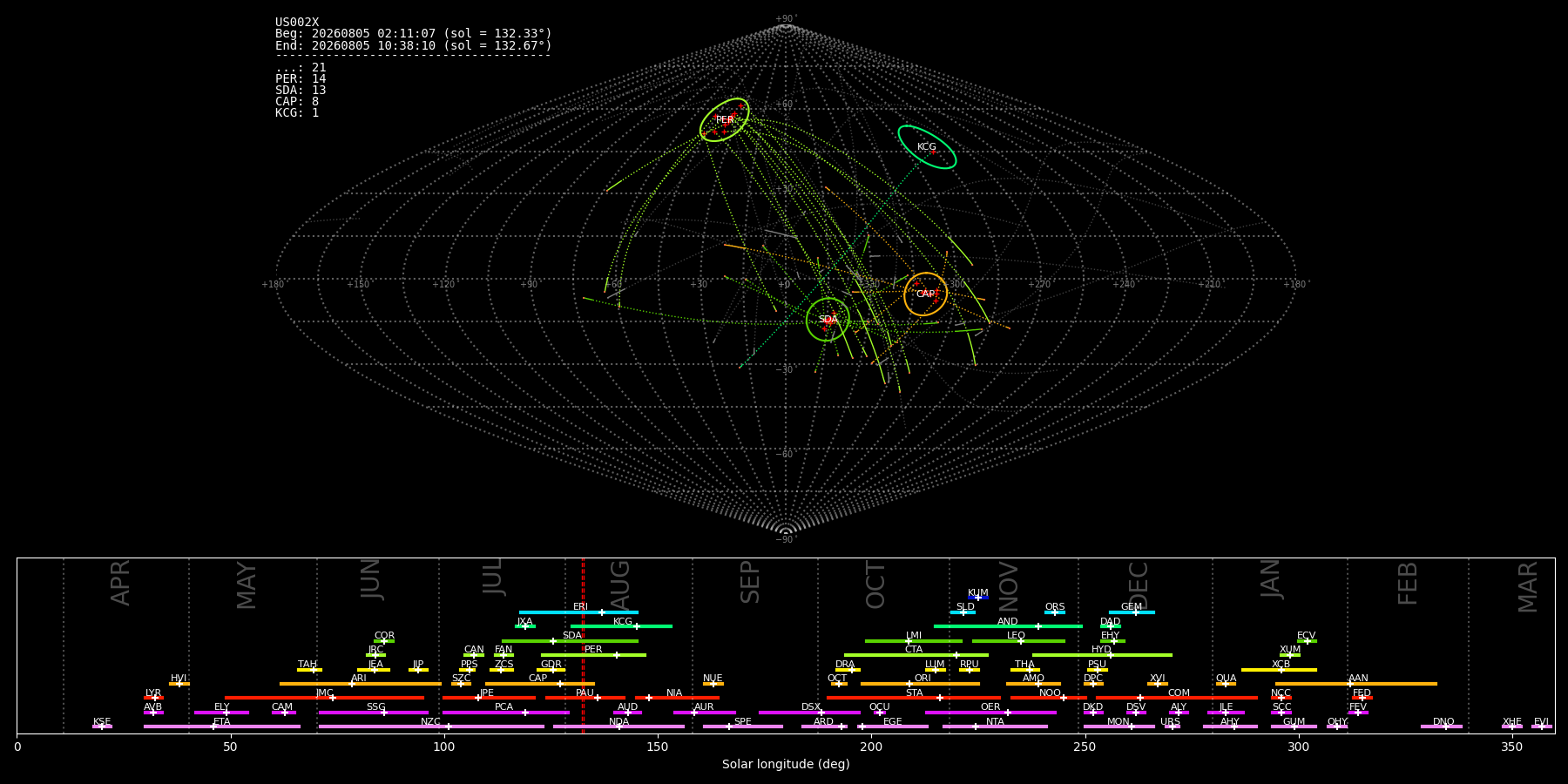Click the LEO shower bar in November
This screenshot has height=784, width=1568.
(x=1018, y=641)
